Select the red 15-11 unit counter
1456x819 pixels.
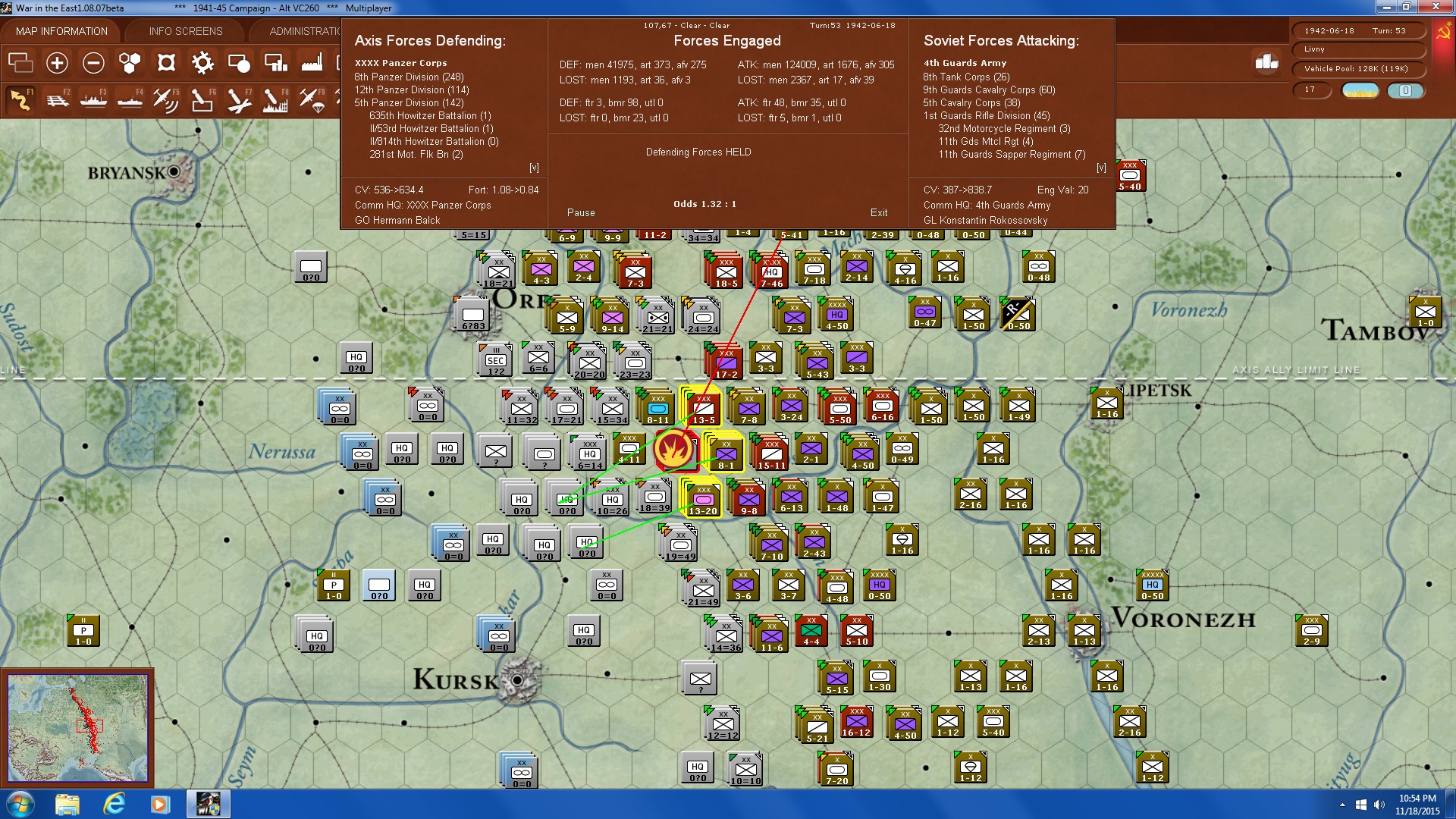click(x=771, y=453)
